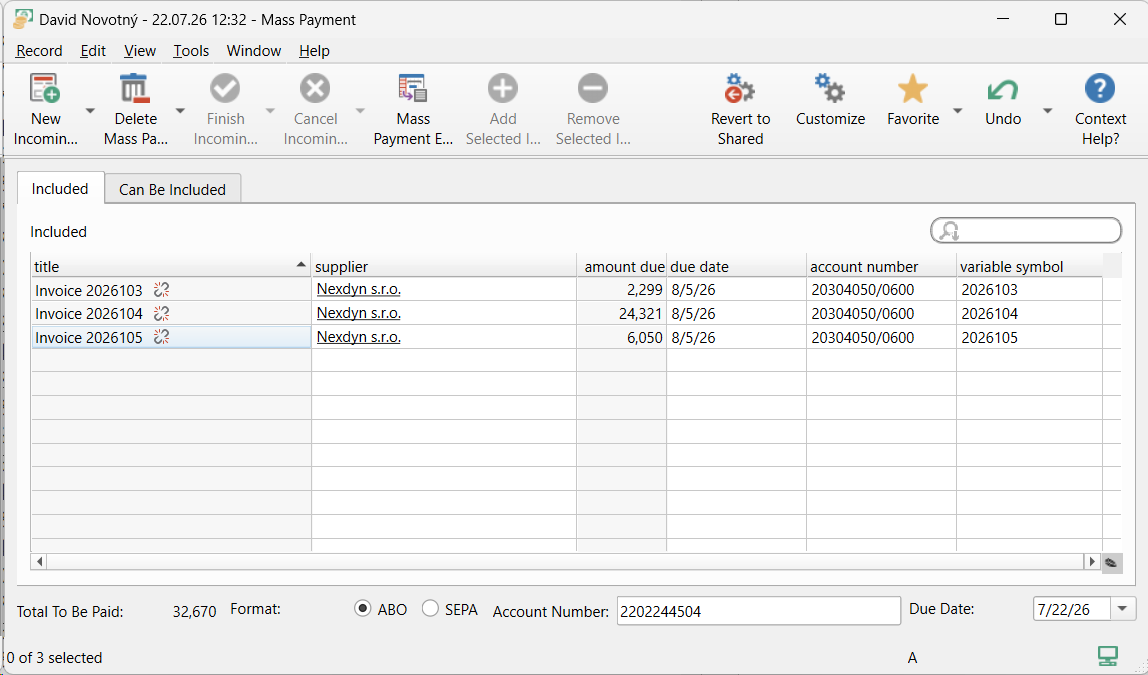Click the Favorite star icon
This screenshot has height=675, width=1148.
pyautogui.click(x=912, y=89)
